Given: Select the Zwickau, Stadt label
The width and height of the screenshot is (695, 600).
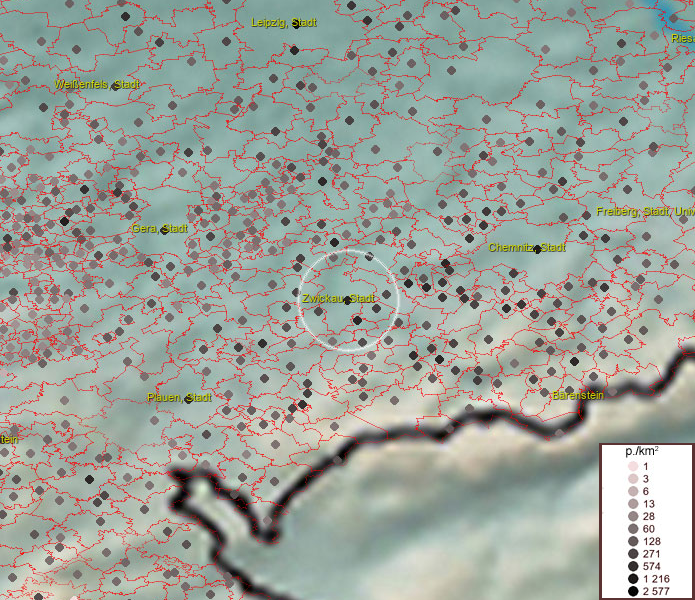Looking at the screenshot, I should (339, 299).
